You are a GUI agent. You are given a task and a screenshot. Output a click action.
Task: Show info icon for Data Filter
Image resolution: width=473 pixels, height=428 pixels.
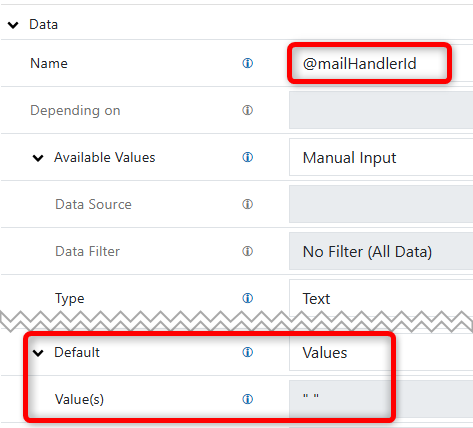pyautogui.click(x=247, y=251)
